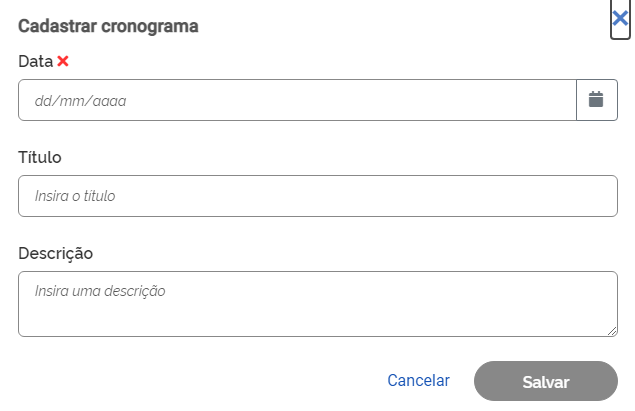Cancel the schedule registration
Viewport: 635px width, 411px height.
[x=418, y=381]
